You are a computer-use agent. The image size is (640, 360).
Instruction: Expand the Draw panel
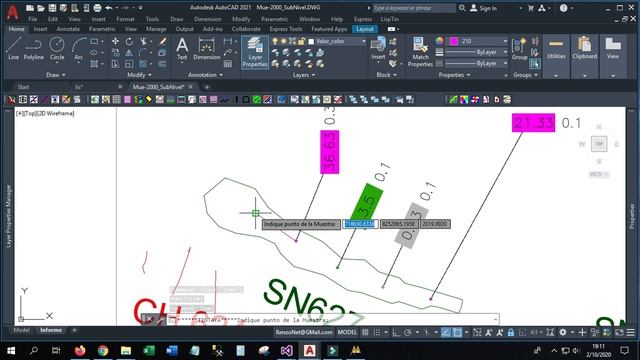(x=56, y=75)
